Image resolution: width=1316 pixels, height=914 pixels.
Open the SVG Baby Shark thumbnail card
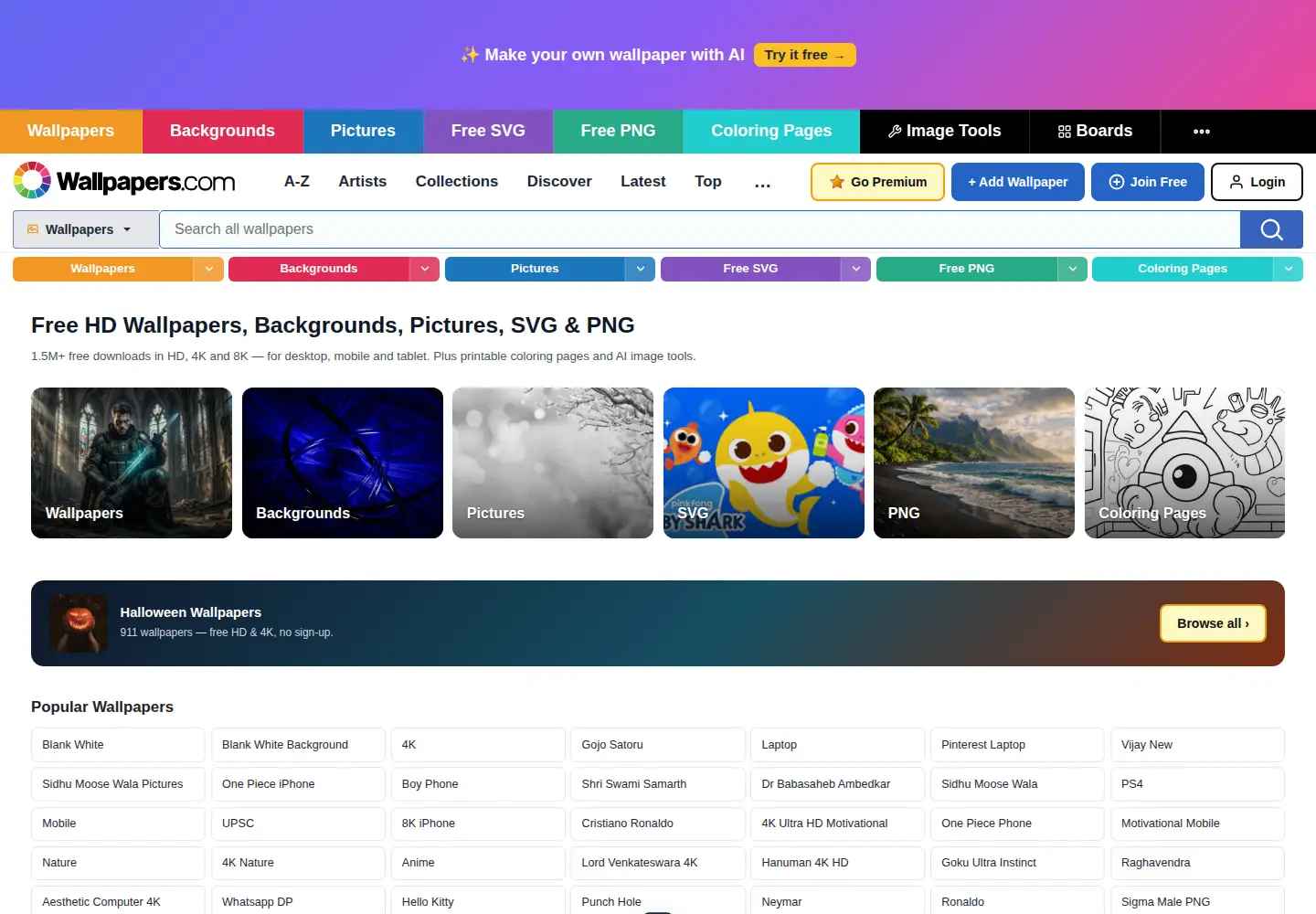[x=764, y=462]
